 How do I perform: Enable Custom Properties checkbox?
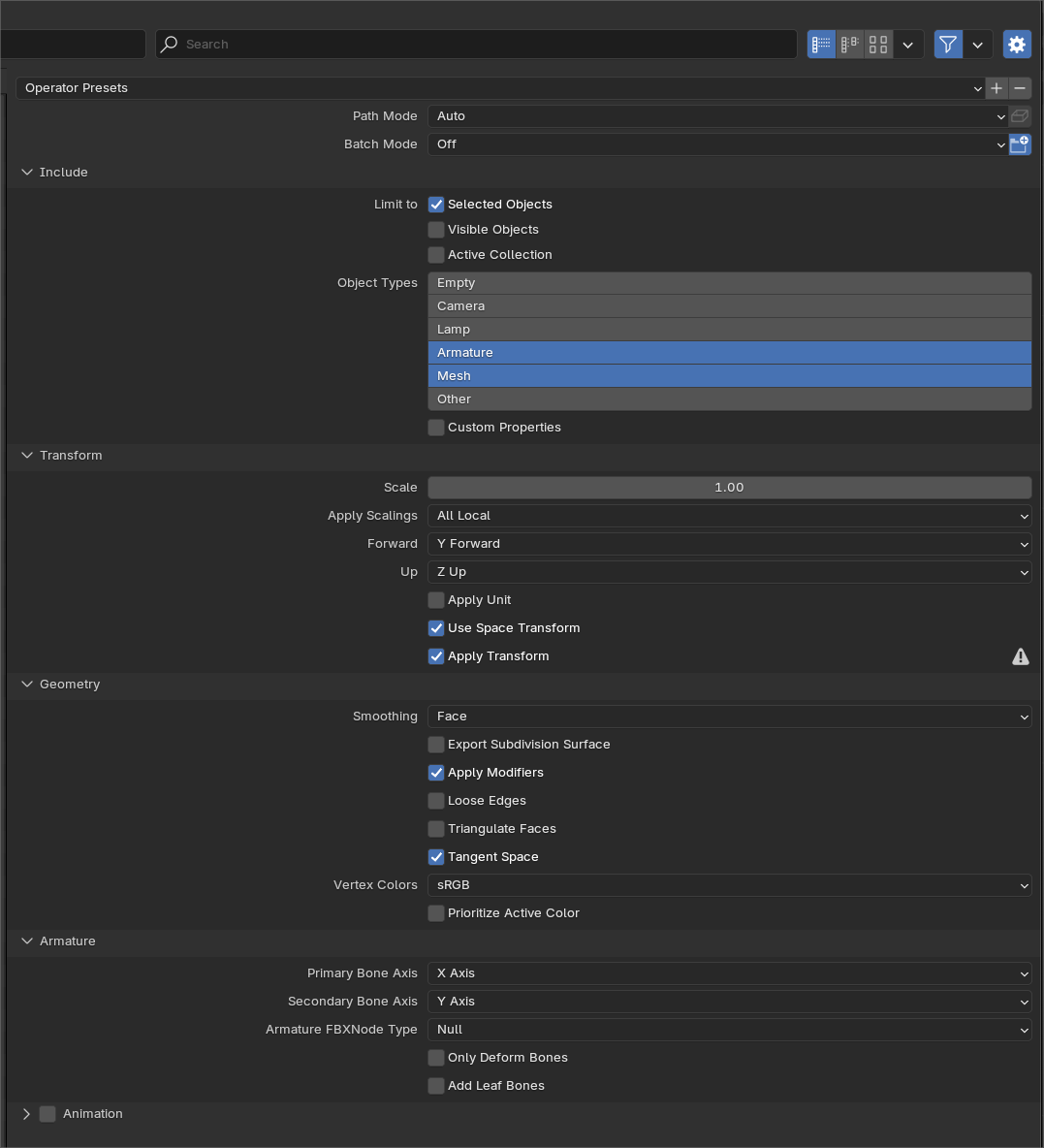tap(436, 428)
